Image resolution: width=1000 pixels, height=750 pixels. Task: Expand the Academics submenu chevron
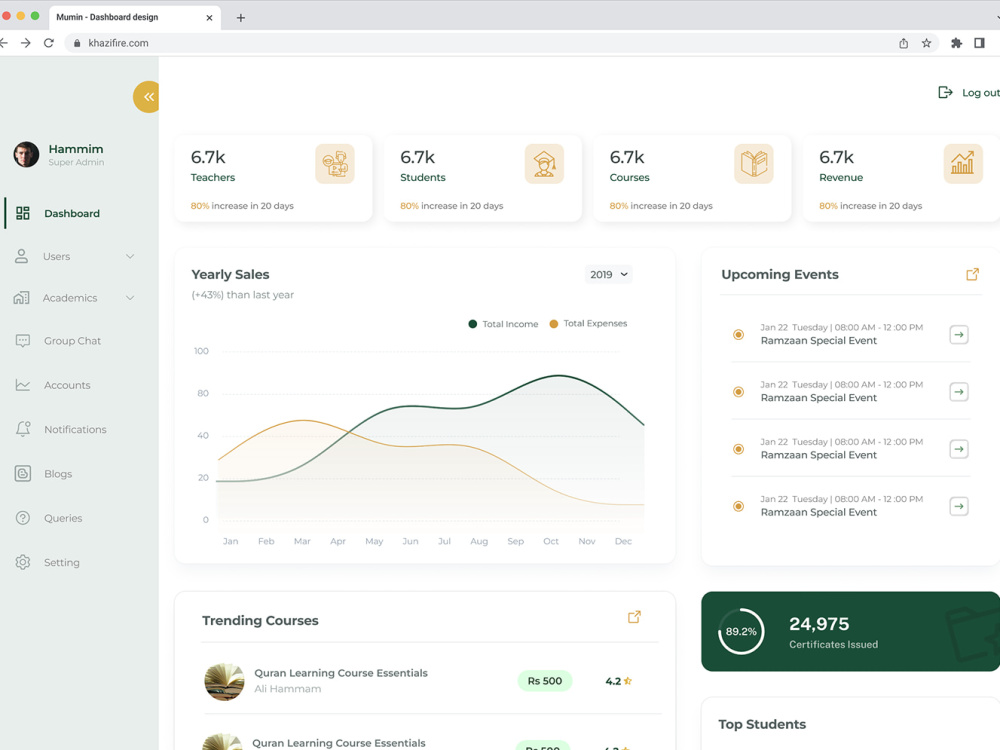point(130,298)
